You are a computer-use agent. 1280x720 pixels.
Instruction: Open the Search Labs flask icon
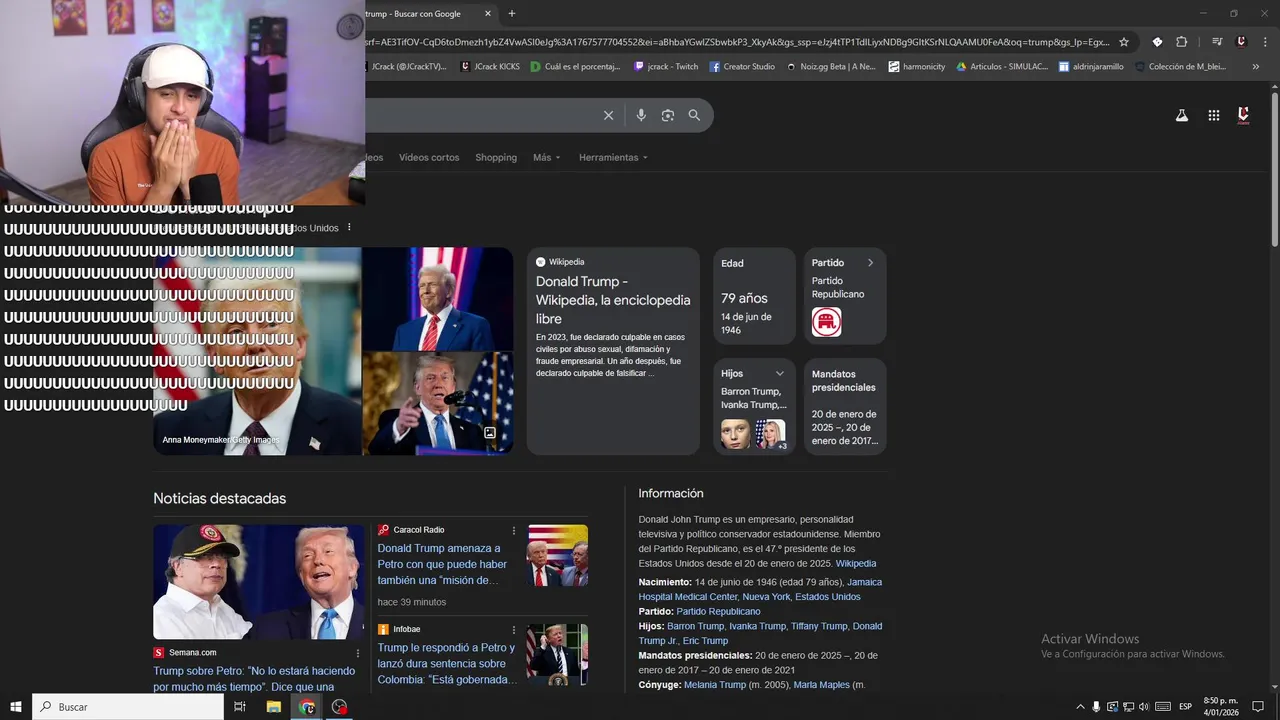[1181, 115]
